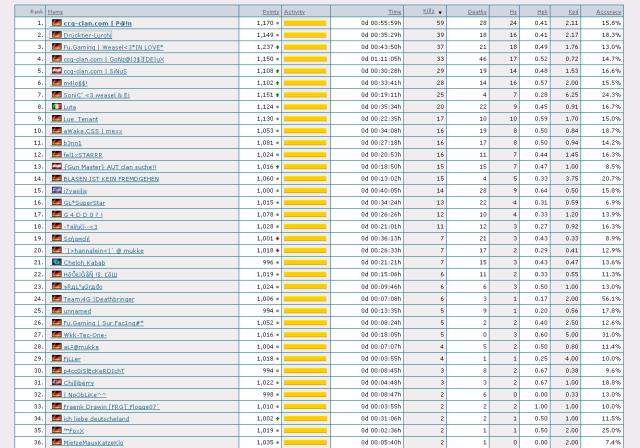Sort players by Time column header
Viewport: 640px width, 448px height.
point(394,11)
